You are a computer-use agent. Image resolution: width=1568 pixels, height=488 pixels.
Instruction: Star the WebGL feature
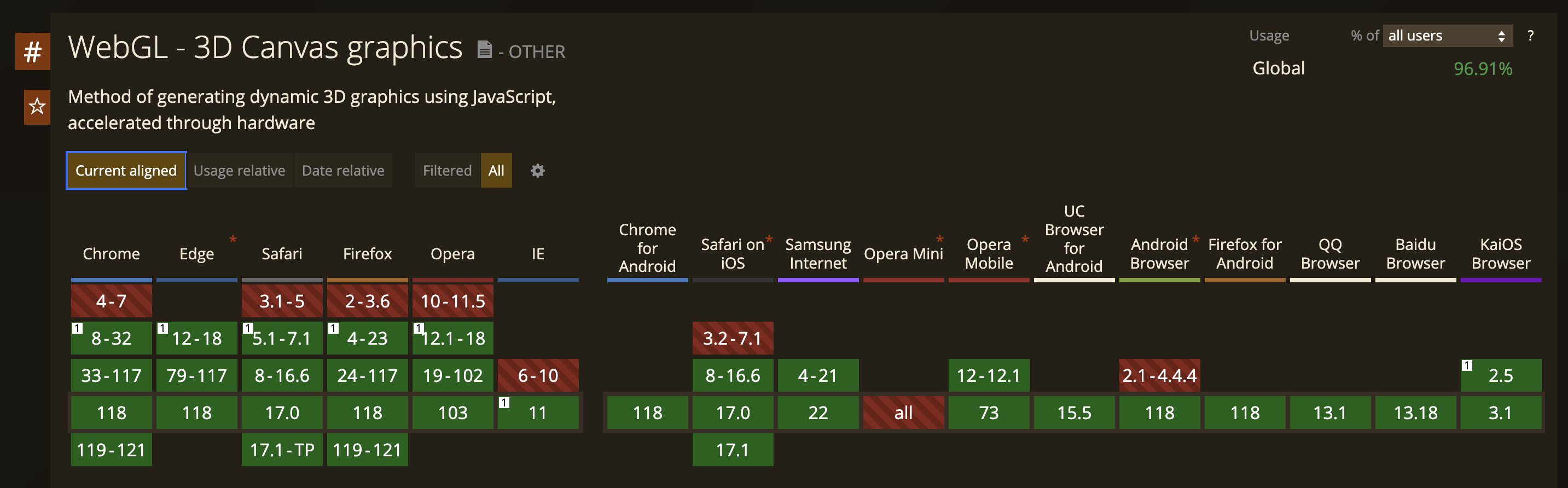pyautogui.click(x=37, y=107)
